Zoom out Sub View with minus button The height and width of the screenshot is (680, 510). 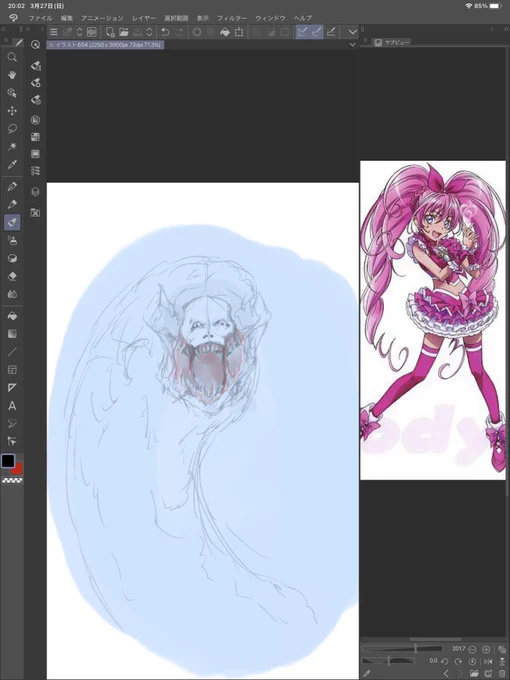[x=472, y=649]
